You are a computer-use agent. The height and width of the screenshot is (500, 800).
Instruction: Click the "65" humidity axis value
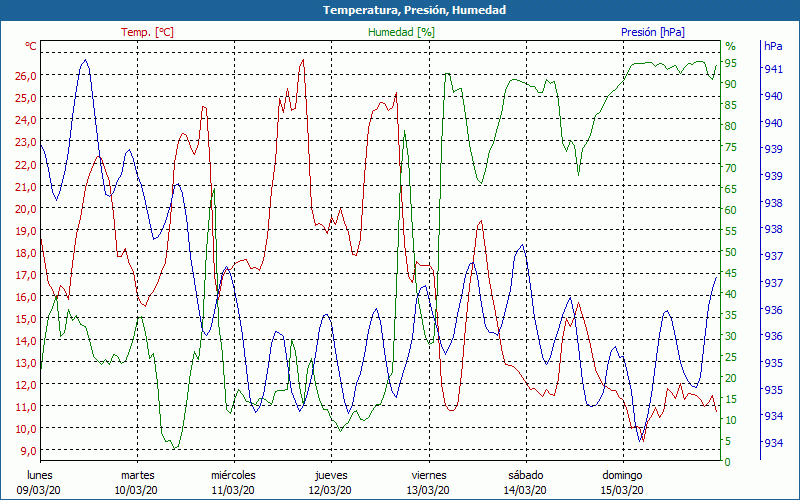731,189
